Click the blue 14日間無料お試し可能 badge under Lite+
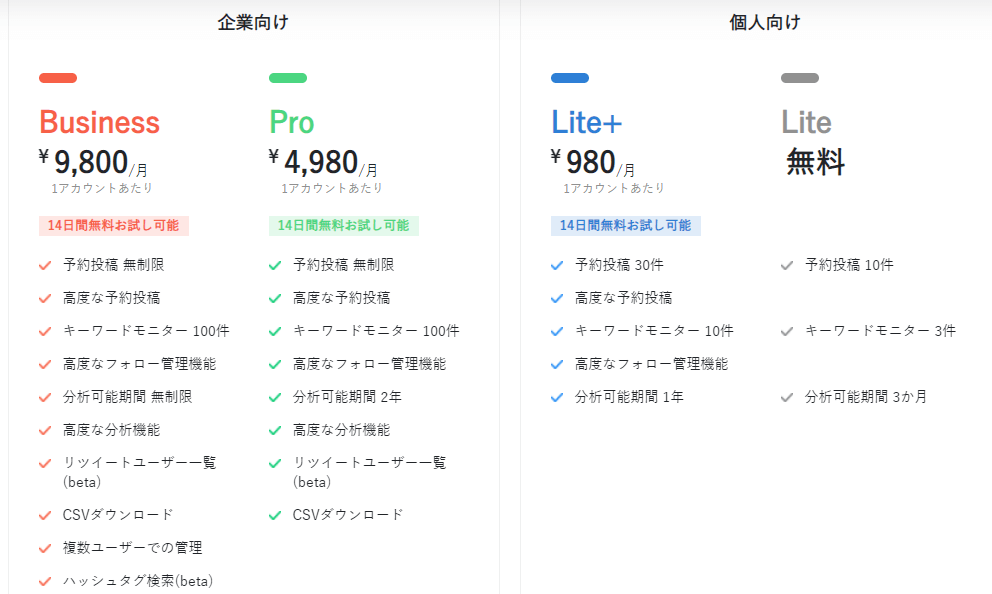 [626, 226]
